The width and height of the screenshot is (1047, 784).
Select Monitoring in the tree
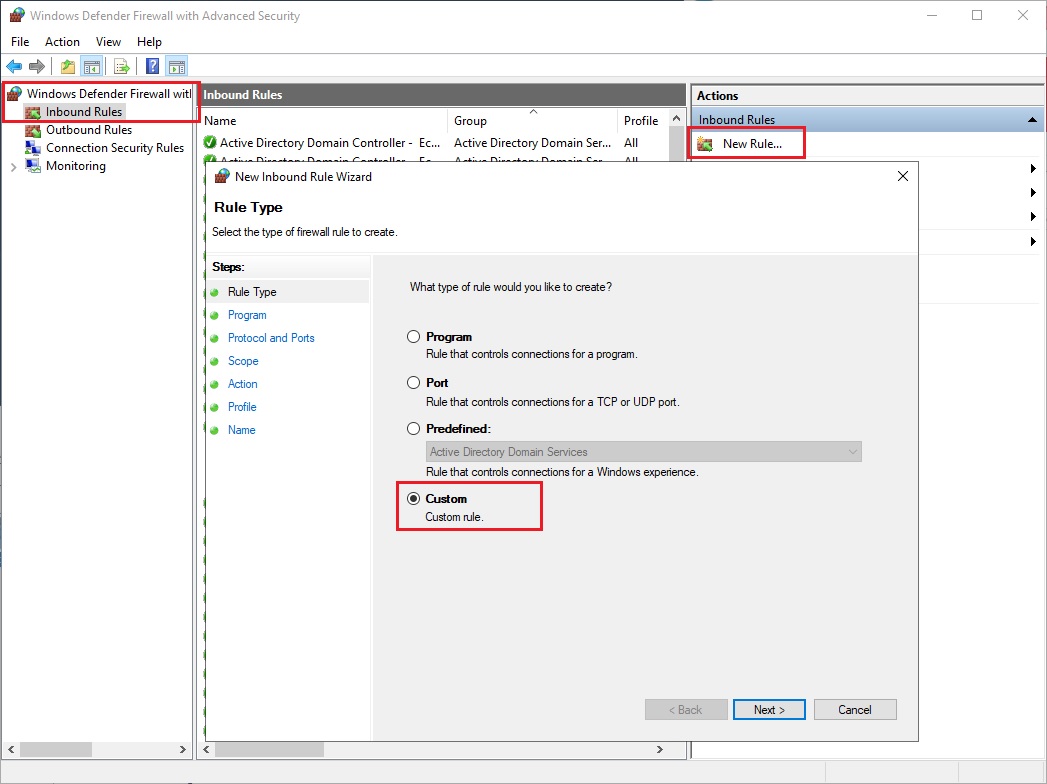click(x=75, y=166)
